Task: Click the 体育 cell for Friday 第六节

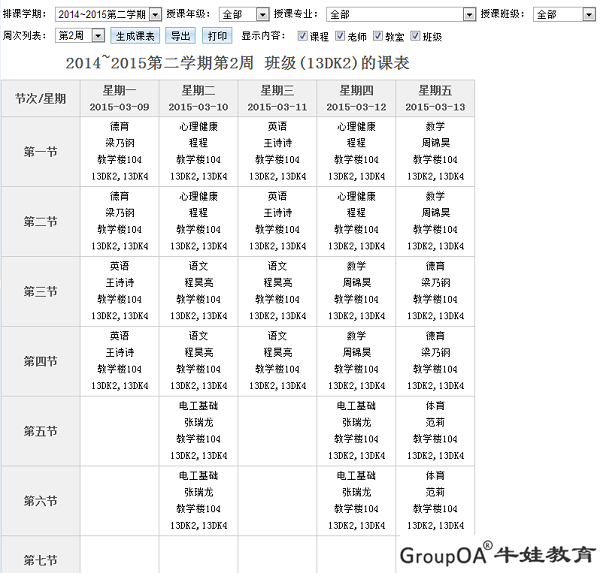Action: (x=435, y=501)
